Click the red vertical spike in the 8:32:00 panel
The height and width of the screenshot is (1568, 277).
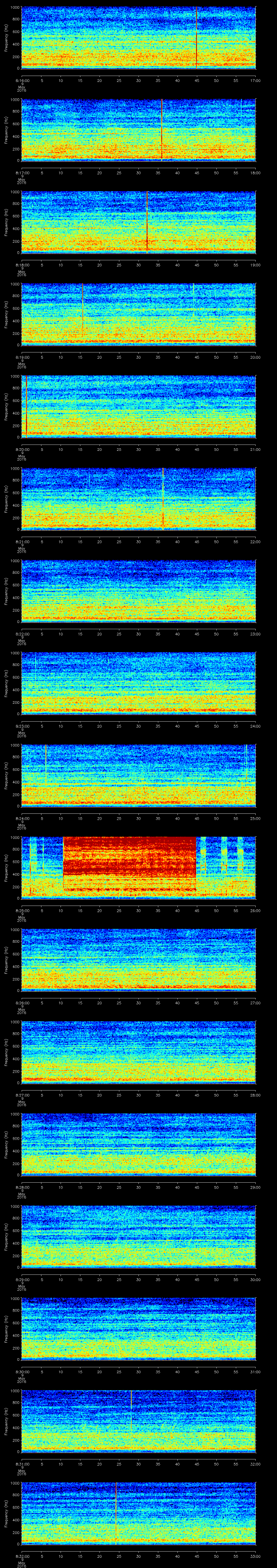click(116, 1513)
